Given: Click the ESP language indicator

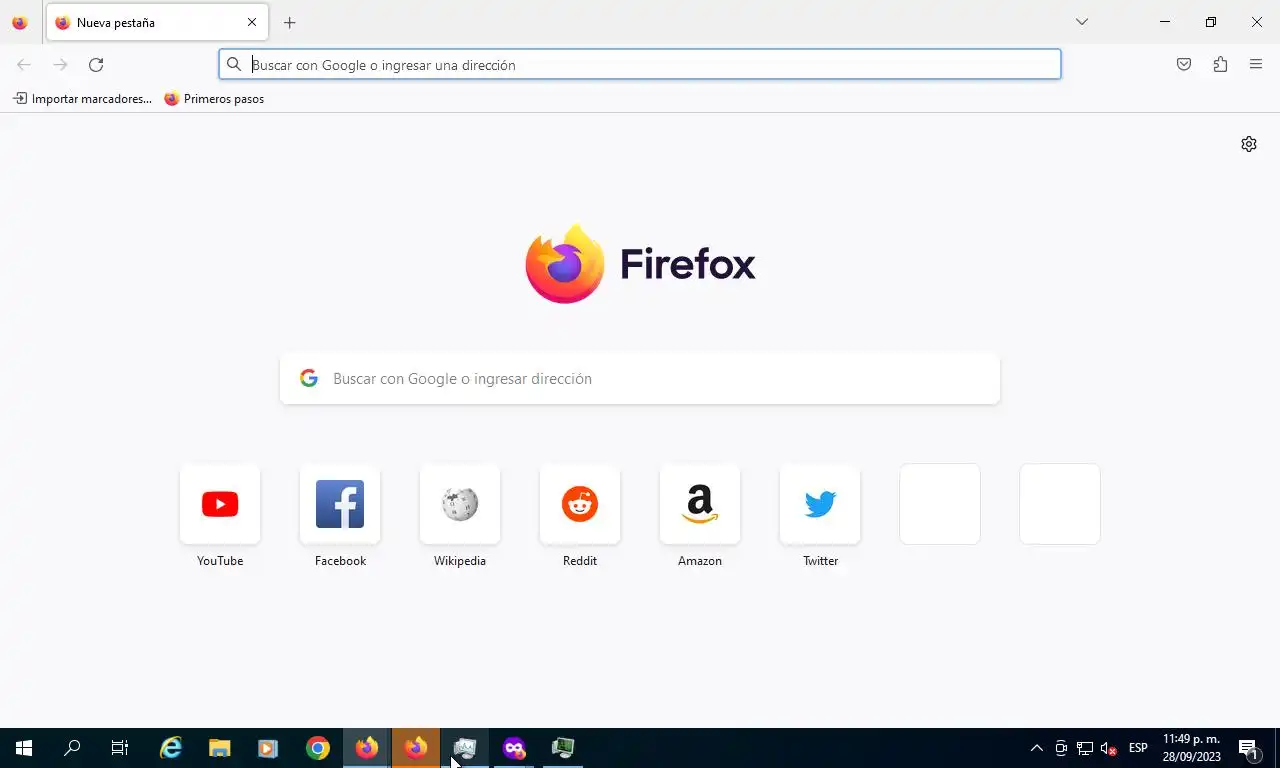Looking at the screenshot, I should click(x=1138, y=748).
